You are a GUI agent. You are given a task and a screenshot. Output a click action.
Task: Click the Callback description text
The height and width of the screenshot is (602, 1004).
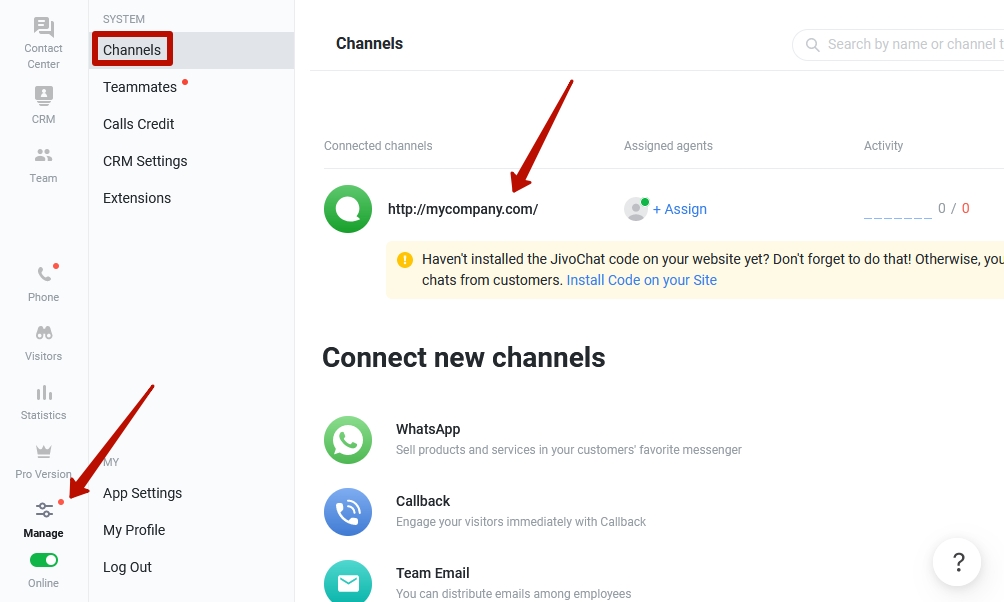coord(521,522)
